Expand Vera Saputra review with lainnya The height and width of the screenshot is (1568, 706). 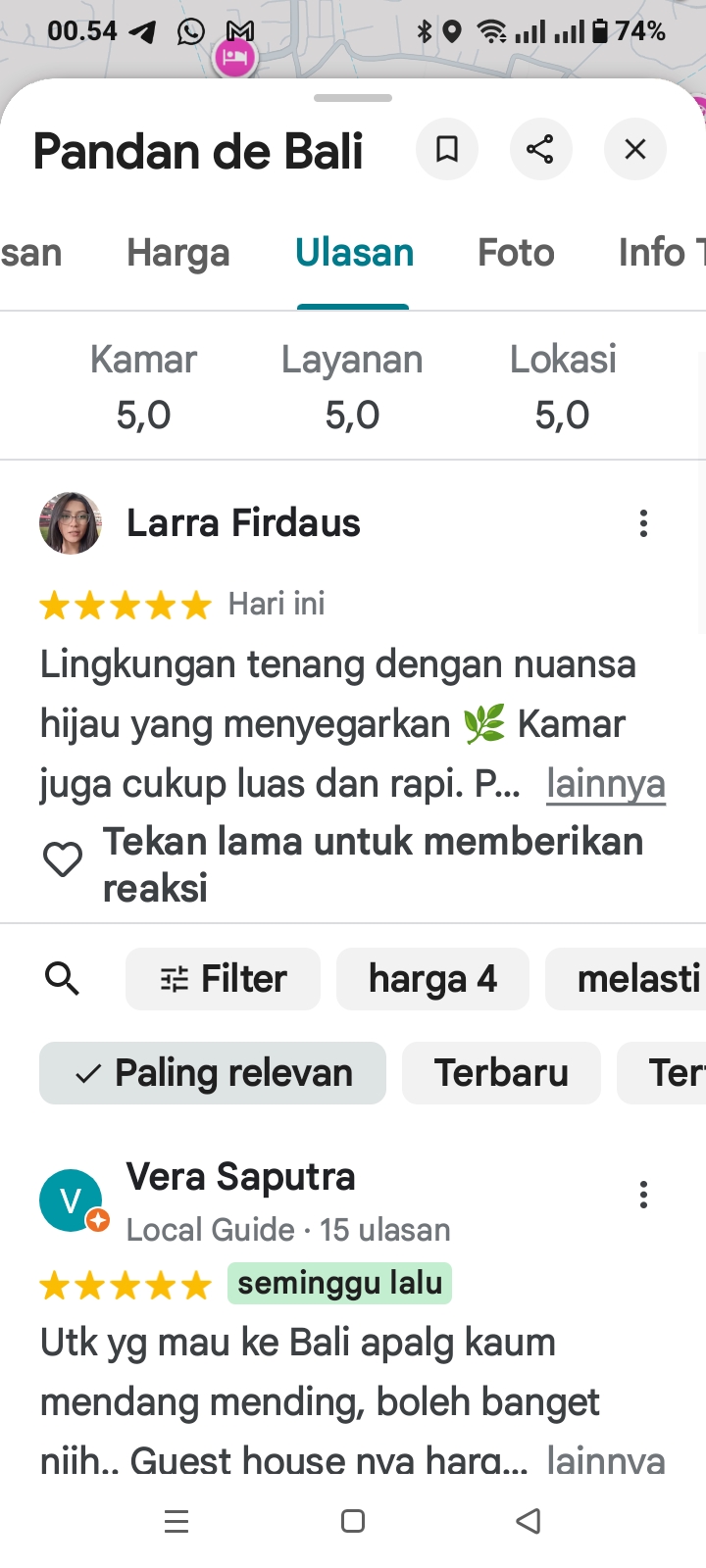tap(606, 1460)
